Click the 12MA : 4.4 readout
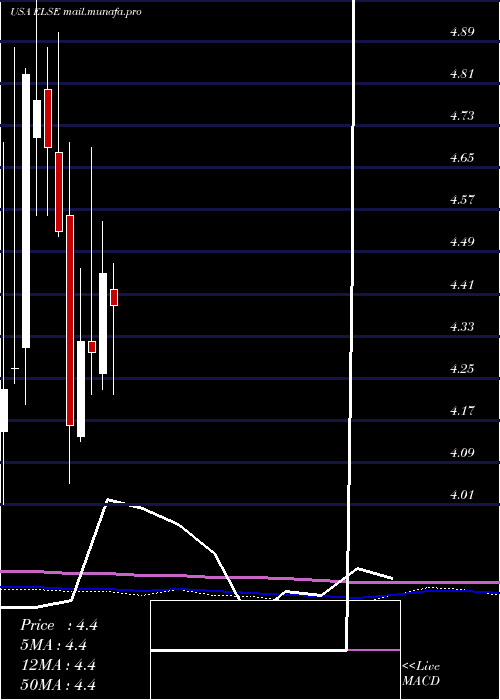The image size is (500, 700). pos(58,665)
